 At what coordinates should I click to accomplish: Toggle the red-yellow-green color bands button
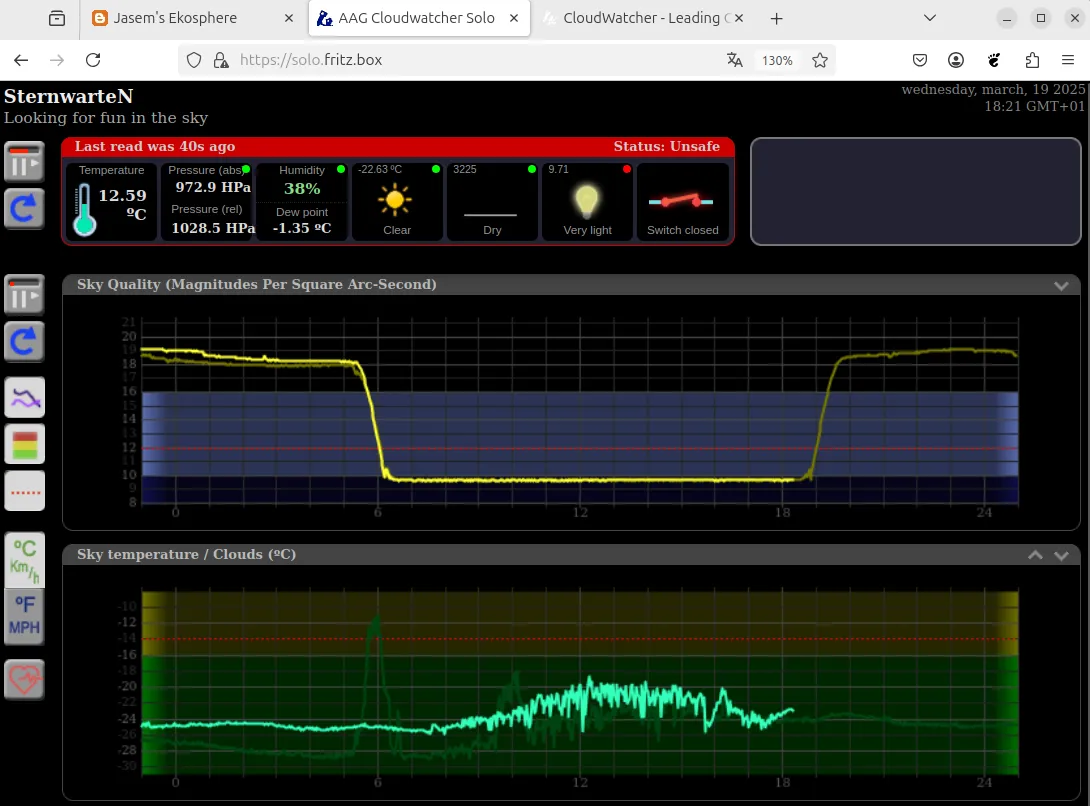click(24, 444)
